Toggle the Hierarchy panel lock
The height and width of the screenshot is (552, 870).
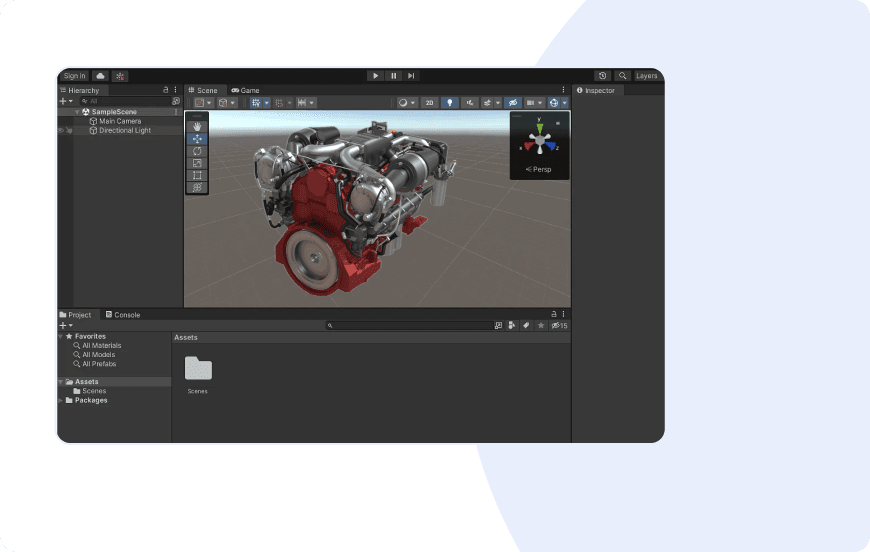(165, 90)
